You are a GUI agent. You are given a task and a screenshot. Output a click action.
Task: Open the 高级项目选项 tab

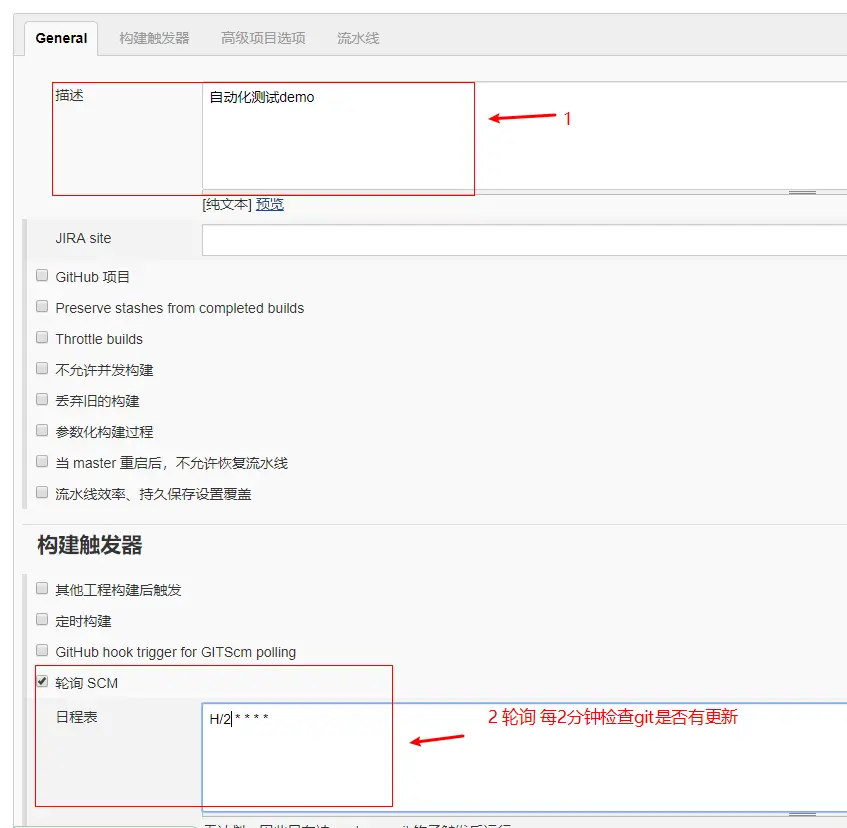pyautogui.click(x=263, y=38)
